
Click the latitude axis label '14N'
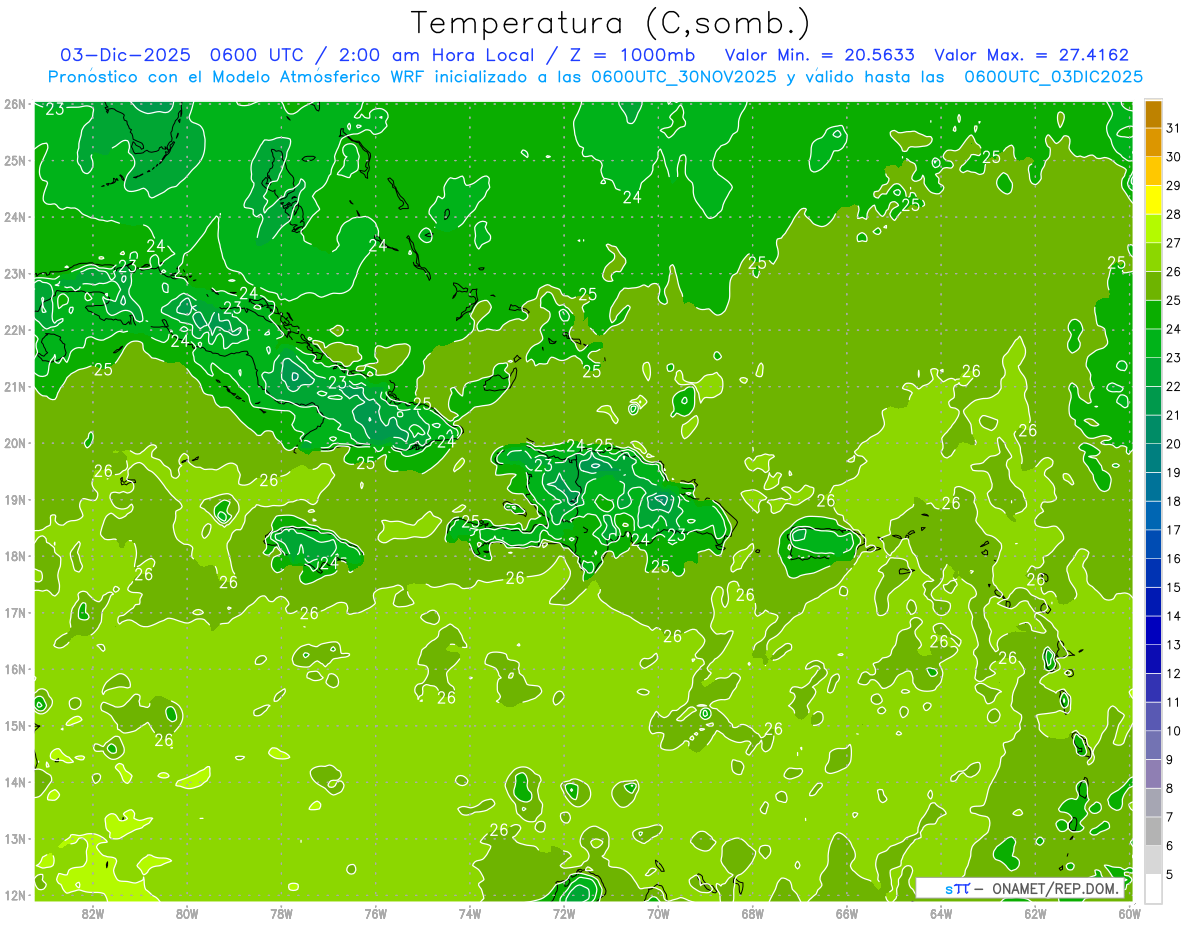(x=14, y=782)
